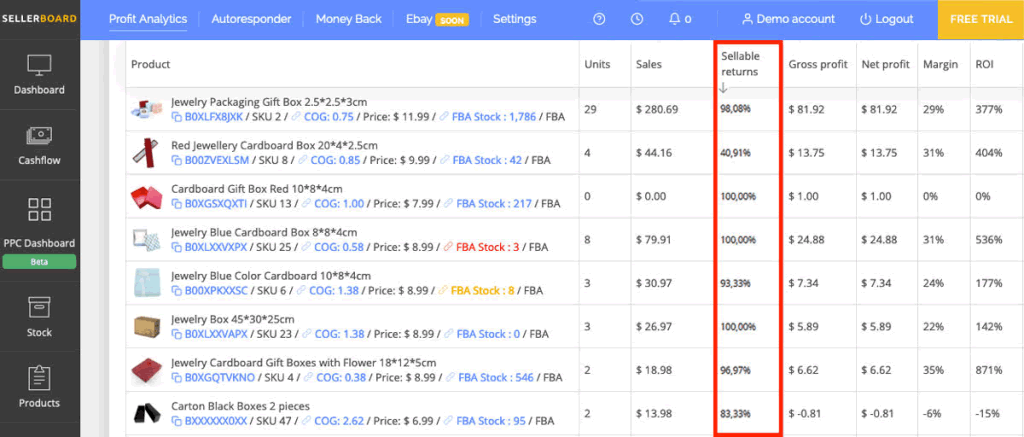
Task: Click thumbnail of Jewelry Packaging Gift Box
Action: [145, 110]
